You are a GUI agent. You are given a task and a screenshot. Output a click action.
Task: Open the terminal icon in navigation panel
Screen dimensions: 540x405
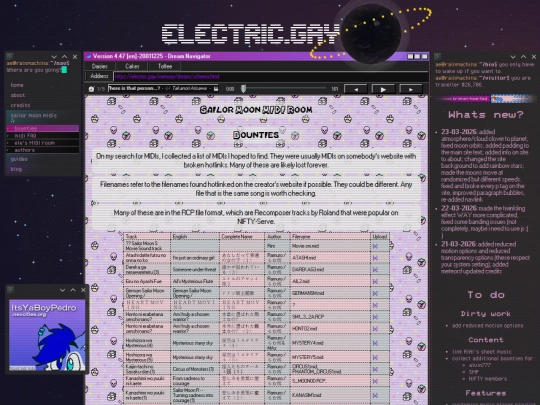tap(9, 56)
